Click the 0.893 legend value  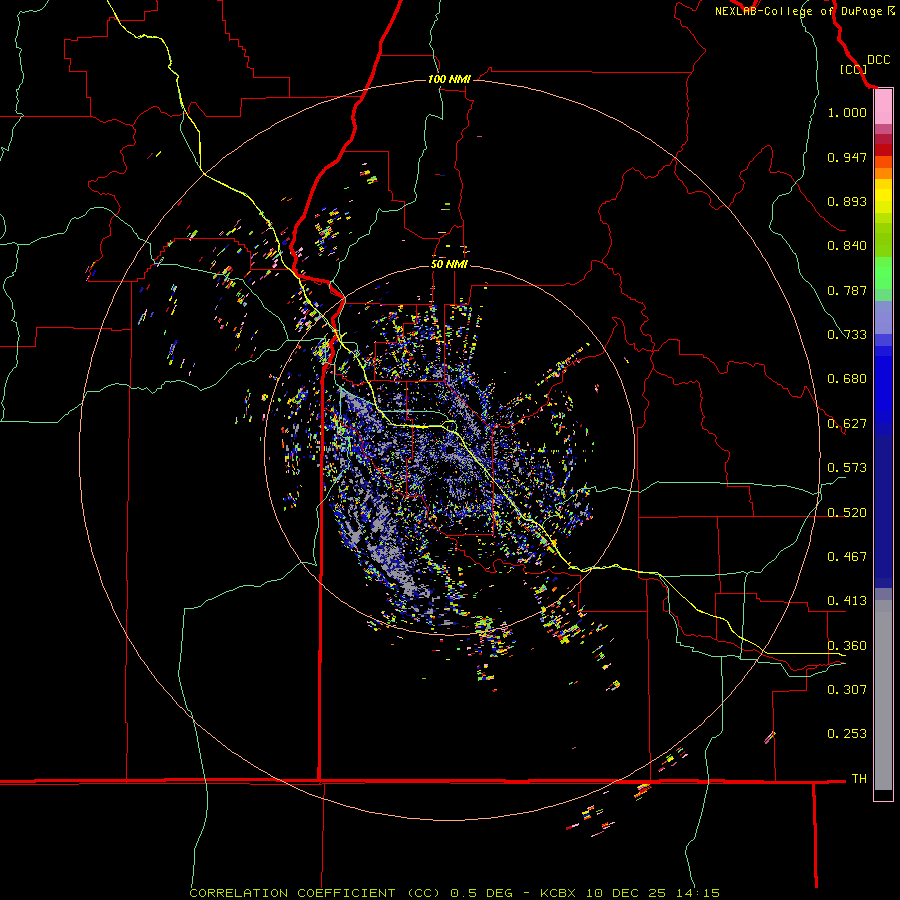pos(847,201)
